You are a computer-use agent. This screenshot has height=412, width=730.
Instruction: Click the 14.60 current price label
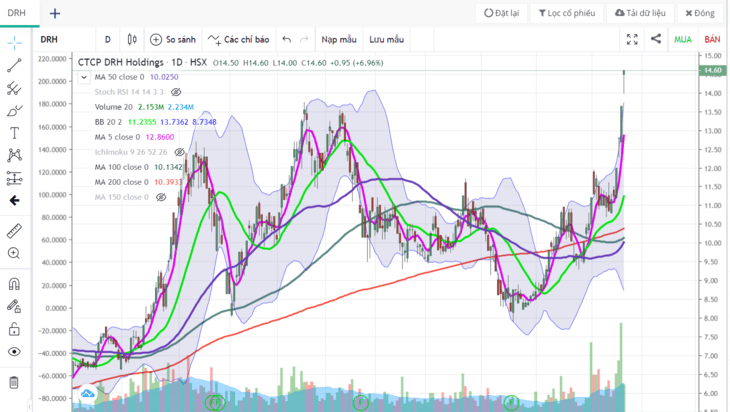(712, 70)
